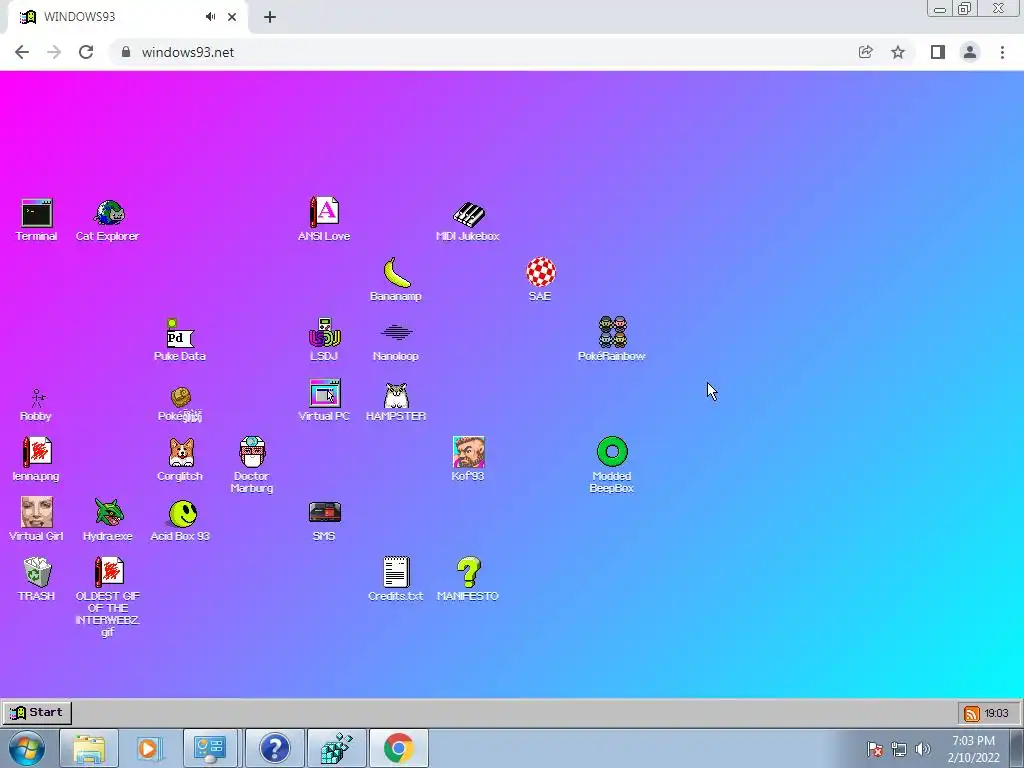Open the Terminal desktop icon
Image resolution: width=1024 pixels, height=768 pixels.
coord(37,219)
